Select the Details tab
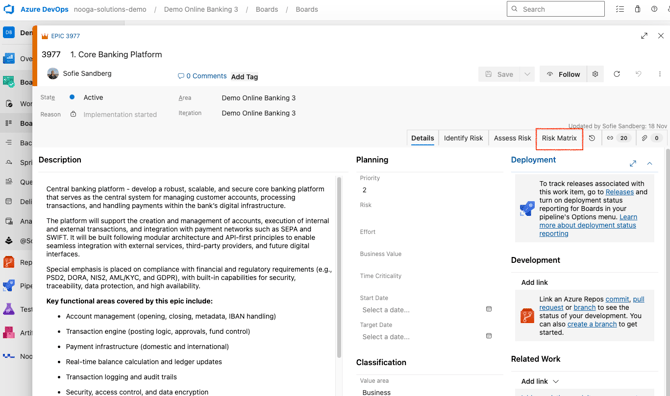670x396 pixels. pyautogui.click(x=423, y=138)
